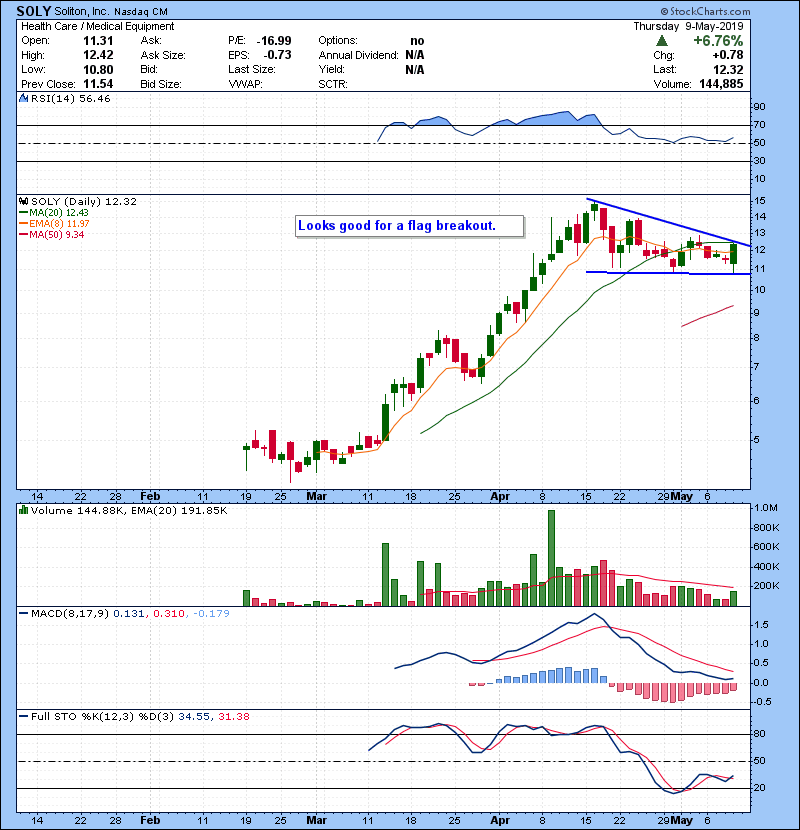
Task: Click the Mar label on the lower date axis
Action: coord(317,820)
